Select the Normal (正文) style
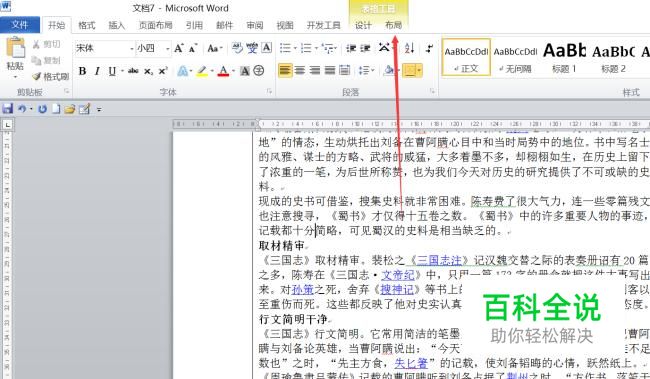Viewport: 650px width, 379px height. coord(466,57)
